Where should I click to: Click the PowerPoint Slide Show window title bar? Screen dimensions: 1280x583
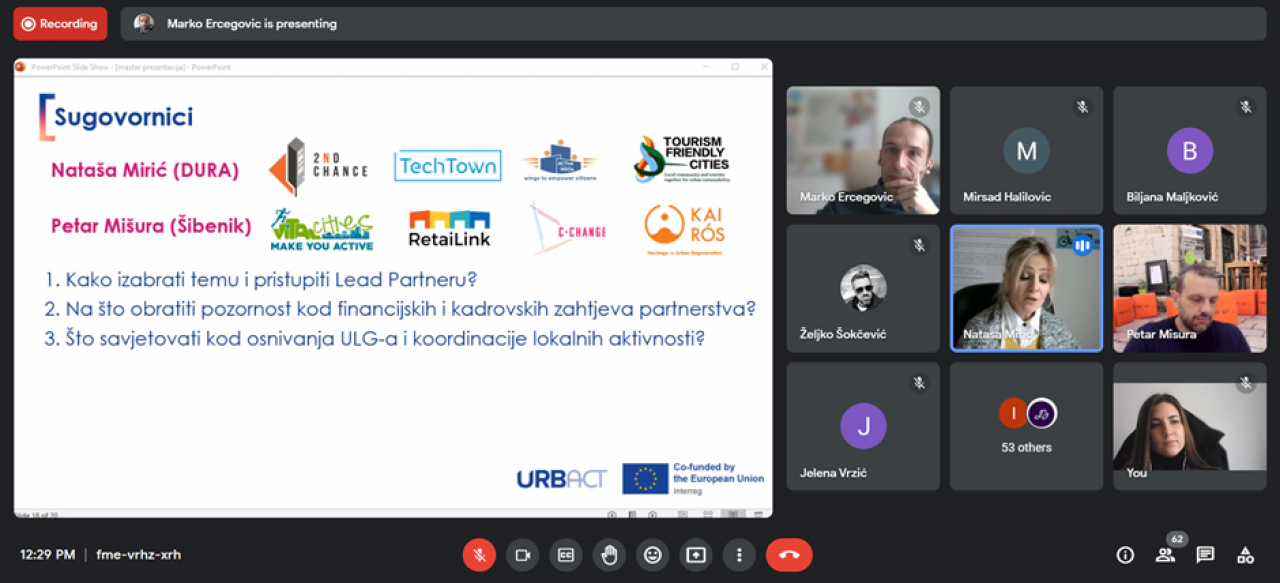tap(393, 67)
